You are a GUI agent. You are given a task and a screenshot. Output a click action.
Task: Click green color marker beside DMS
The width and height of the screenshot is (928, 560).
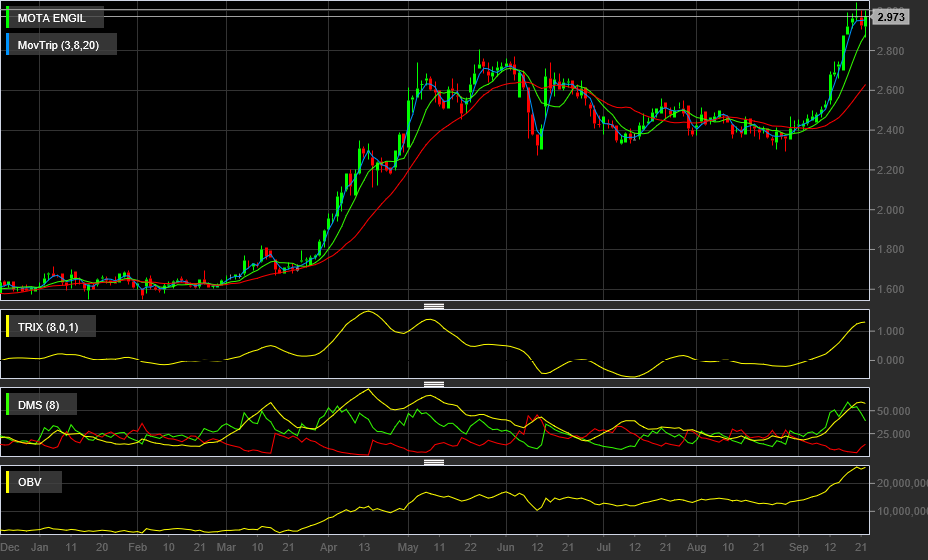coord(8,405)
